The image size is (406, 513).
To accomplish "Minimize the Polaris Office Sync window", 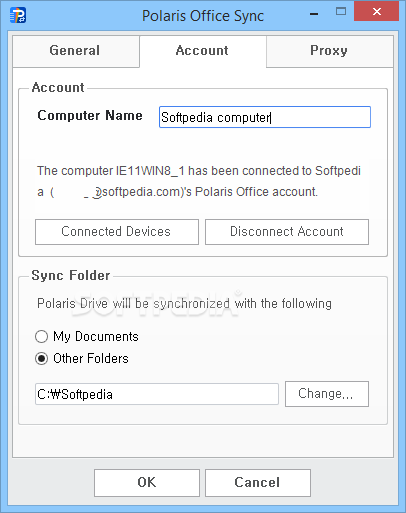I will 314,14.
